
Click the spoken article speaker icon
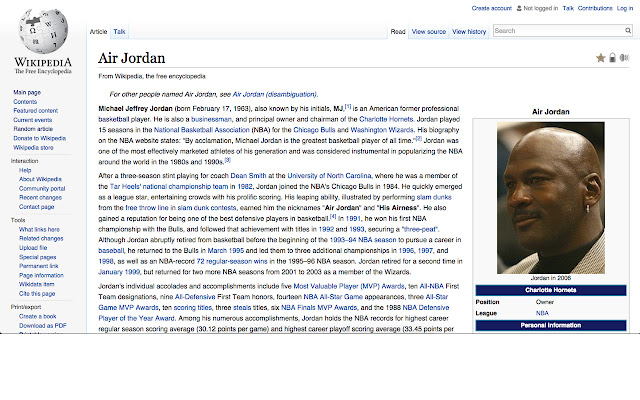coord(624,58)
